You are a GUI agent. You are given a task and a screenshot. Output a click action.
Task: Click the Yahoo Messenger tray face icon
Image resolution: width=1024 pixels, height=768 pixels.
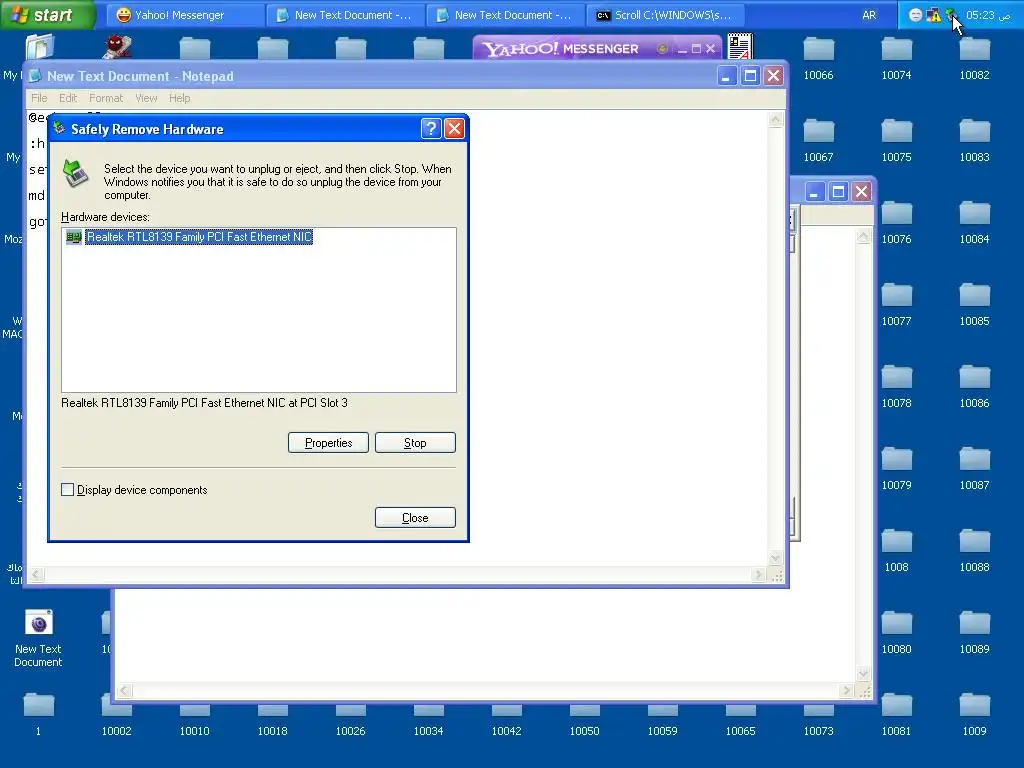[x=916, y=15]
